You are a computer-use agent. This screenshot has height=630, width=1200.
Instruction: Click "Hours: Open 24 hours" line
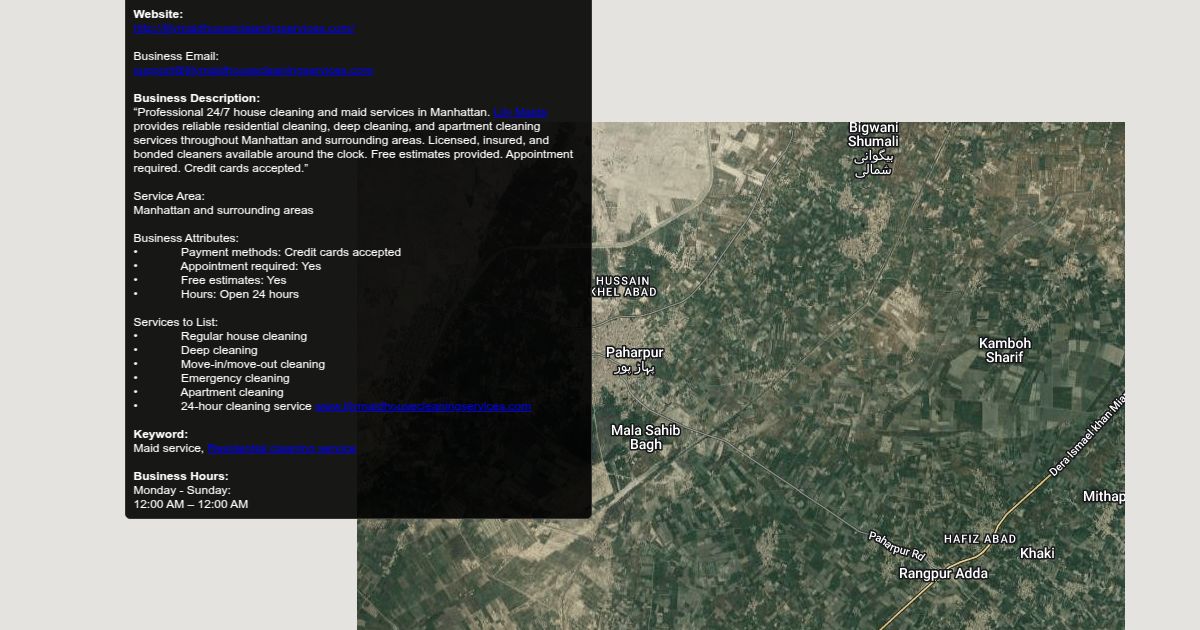[240, 295]
